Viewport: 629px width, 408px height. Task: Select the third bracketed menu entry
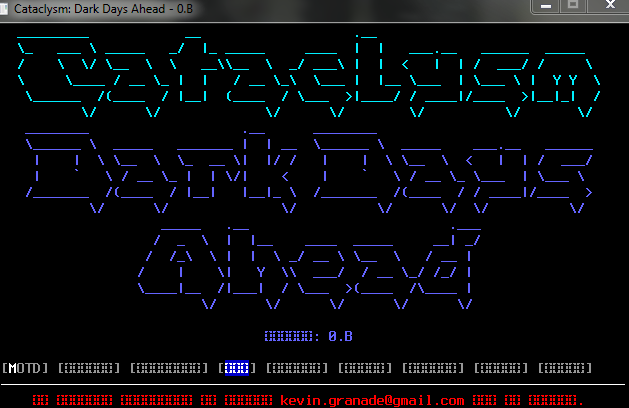tap(169, 368)
